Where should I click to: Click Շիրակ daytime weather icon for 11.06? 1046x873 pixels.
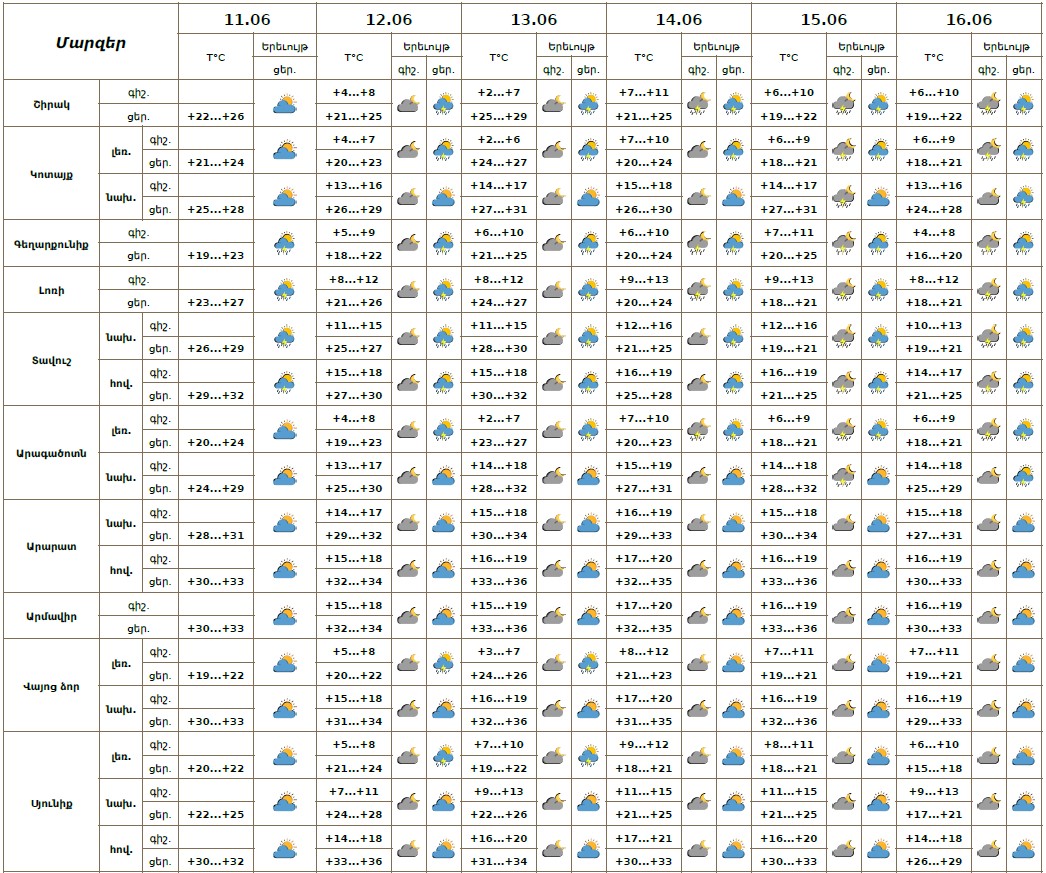tap(285, 104)
